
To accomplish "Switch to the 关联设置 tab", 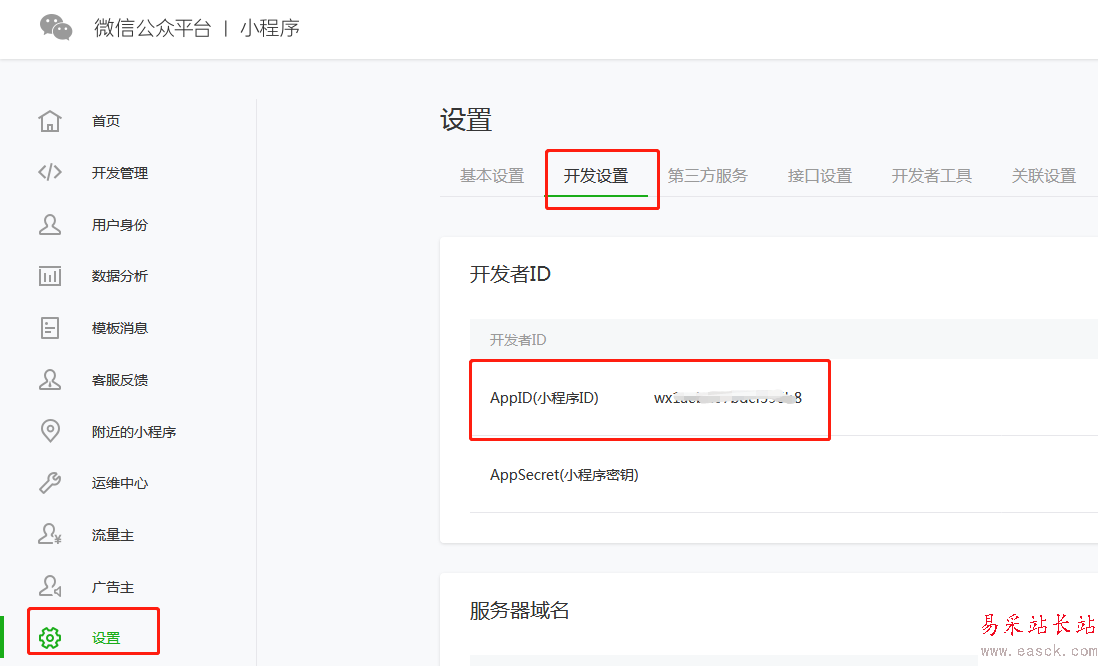I will 1043,176.
